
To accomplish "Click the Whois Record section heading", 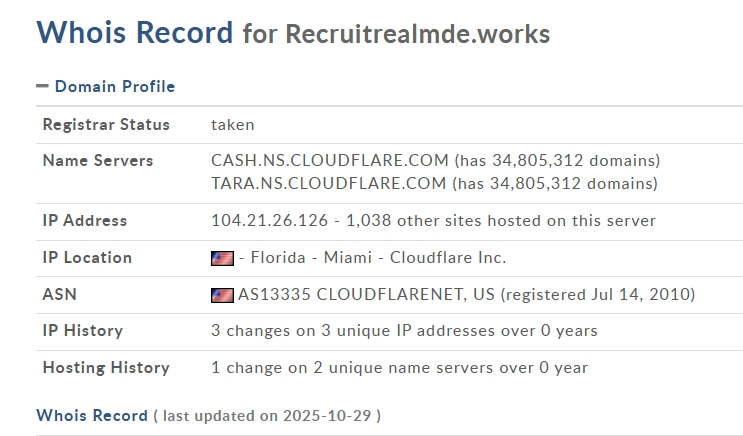I will (x=91, y=415).
